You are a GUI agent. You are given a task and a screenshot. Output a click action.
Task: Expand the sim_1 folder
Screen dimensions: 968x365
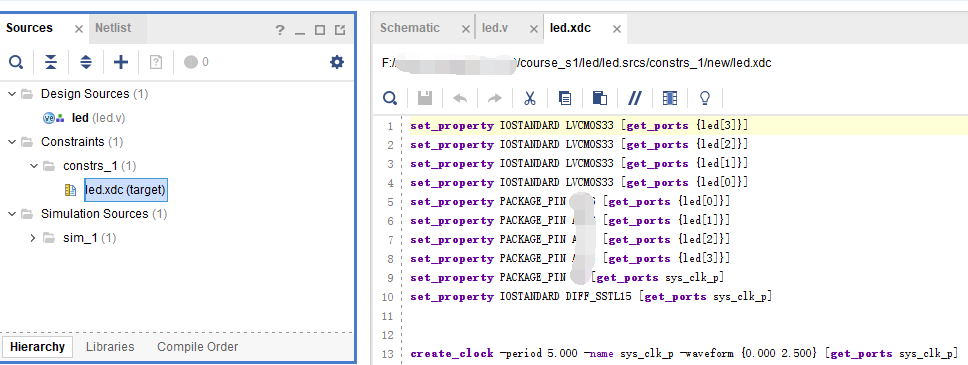click(x=33, y=238)
